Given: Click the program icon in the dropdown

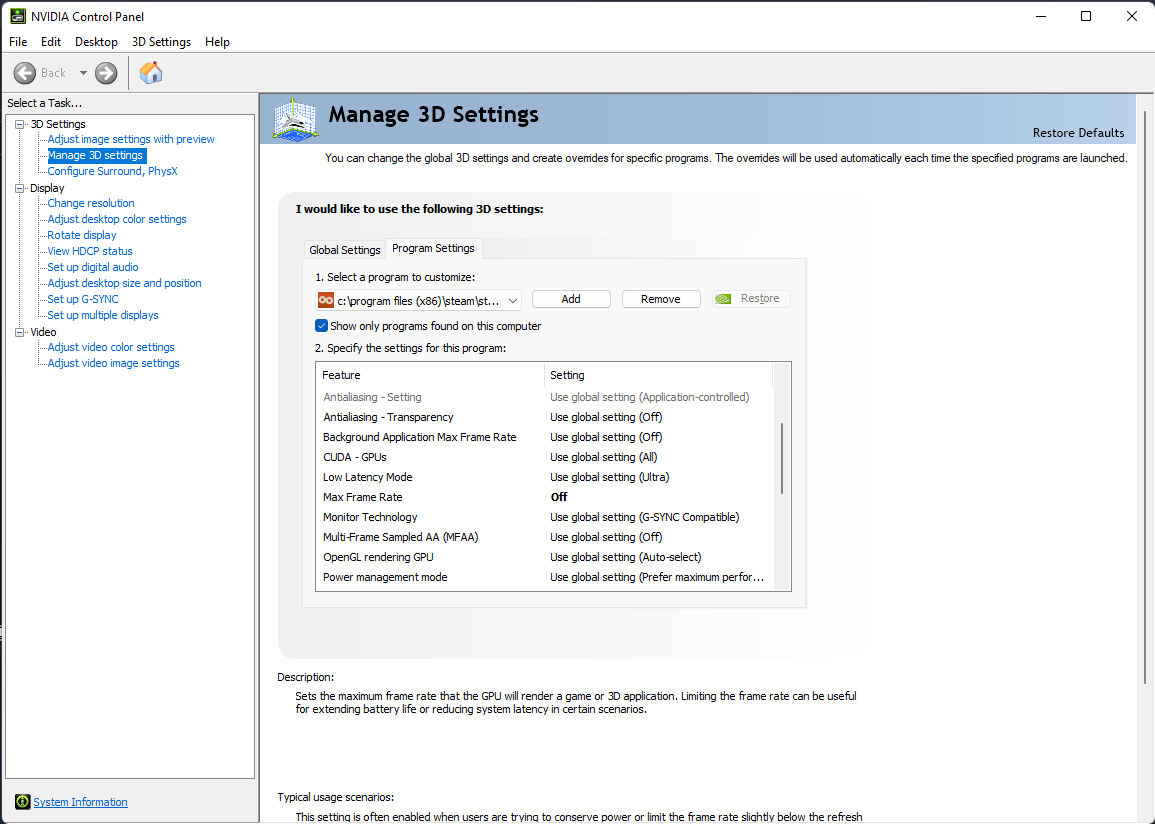Looking at the screenshot, I should 325,300.
